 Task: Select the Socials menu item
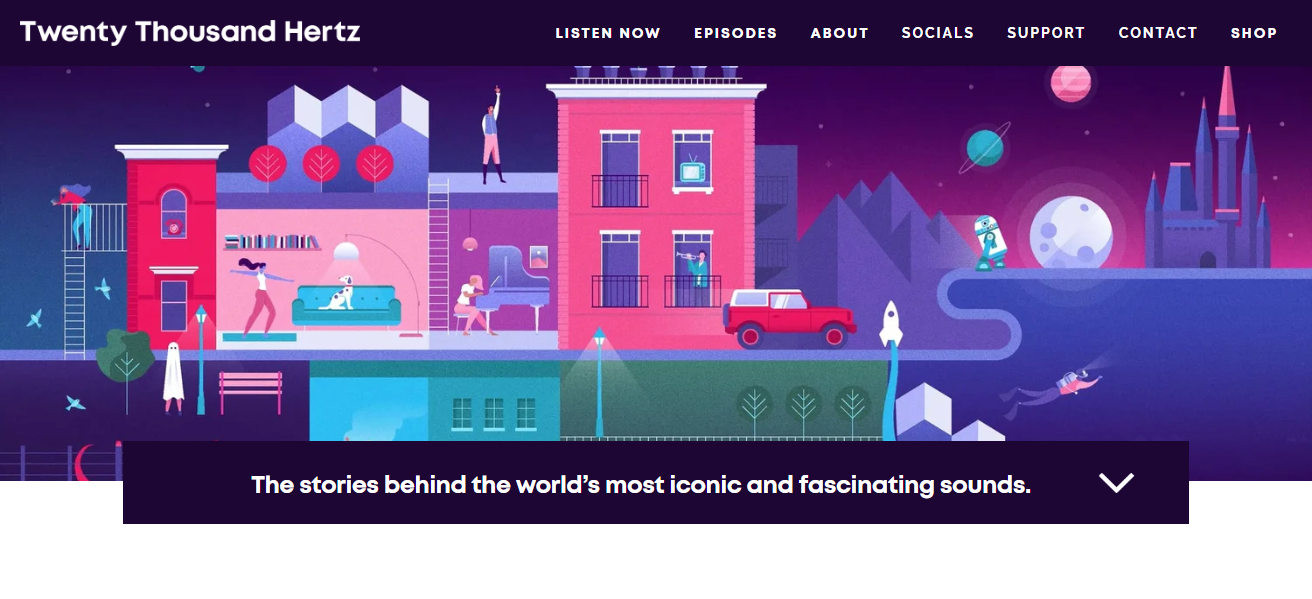click(938, 33)
